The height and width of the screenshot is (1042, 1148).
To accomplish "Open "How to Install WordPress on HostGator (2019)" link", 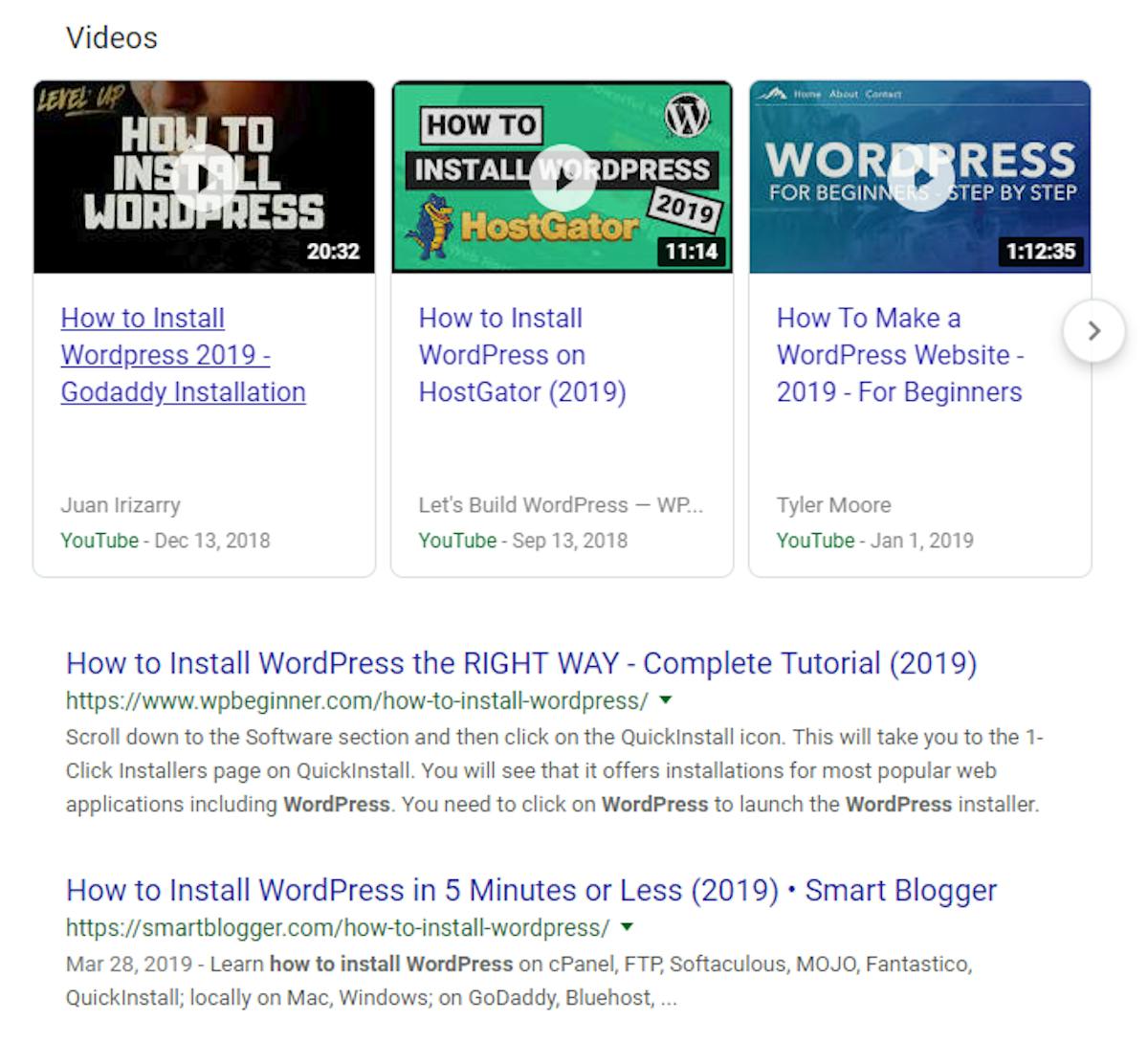I will pos(522,355).
